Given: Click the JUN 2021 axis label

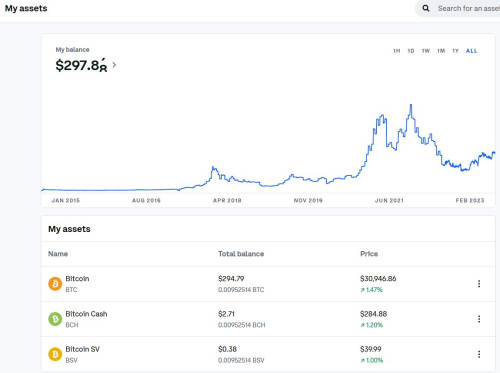Looking at the screenshot, I should pos(389,200).
